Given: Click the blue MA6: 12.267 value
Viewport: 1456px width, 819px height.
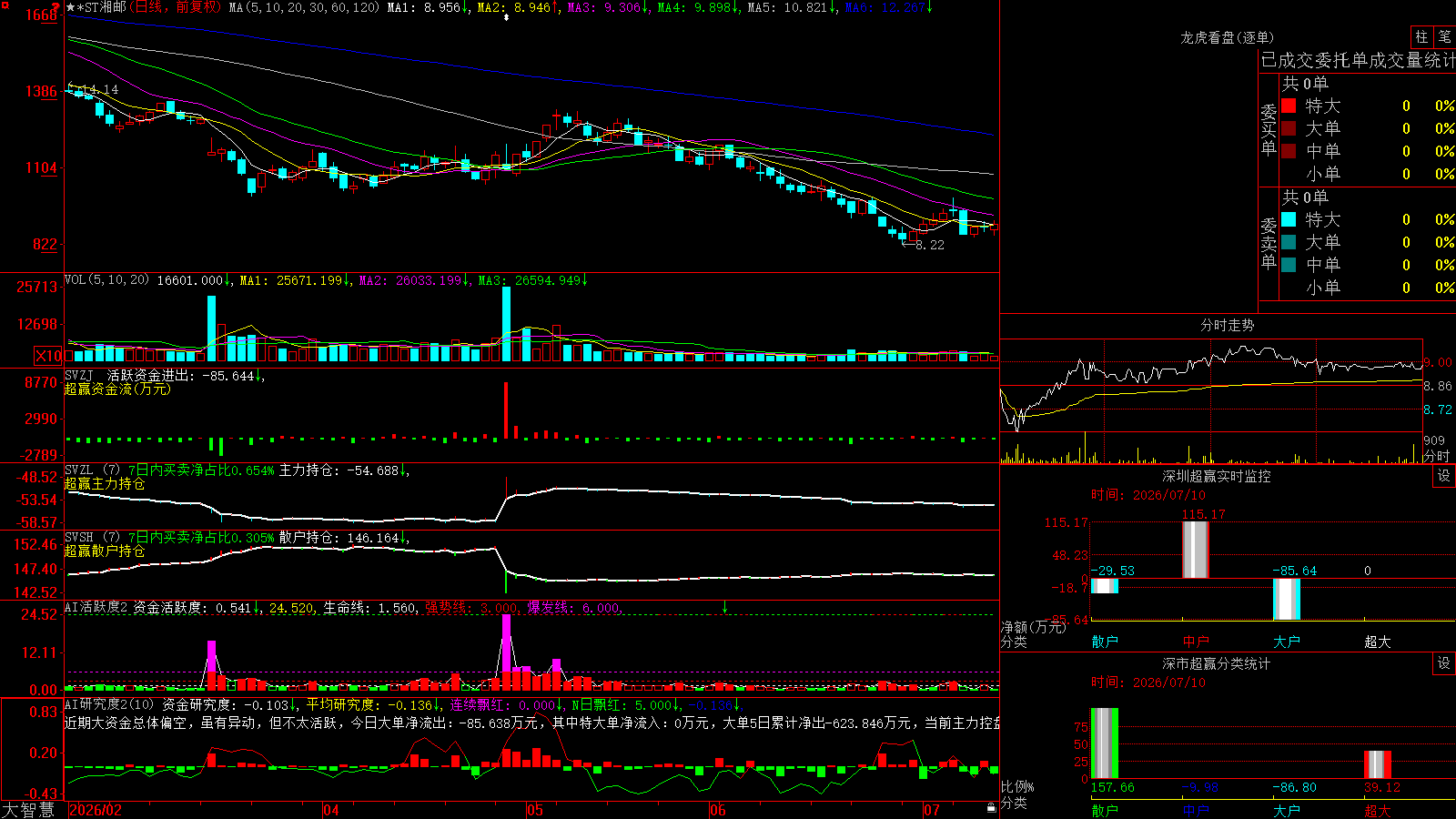Looking at the screenshot, I should pyautogui.click(x=889, y=7).
